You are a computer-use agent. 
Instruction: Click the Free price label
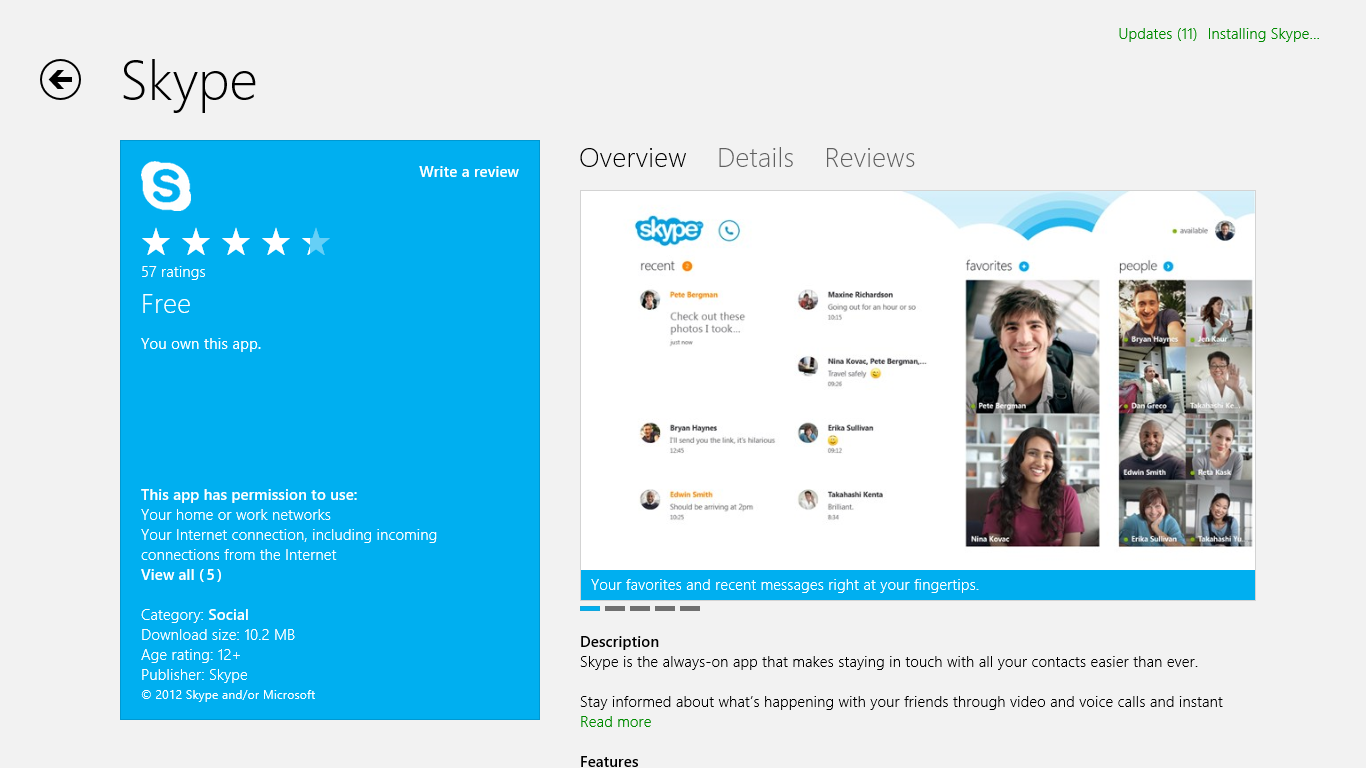tap(166, 304)
